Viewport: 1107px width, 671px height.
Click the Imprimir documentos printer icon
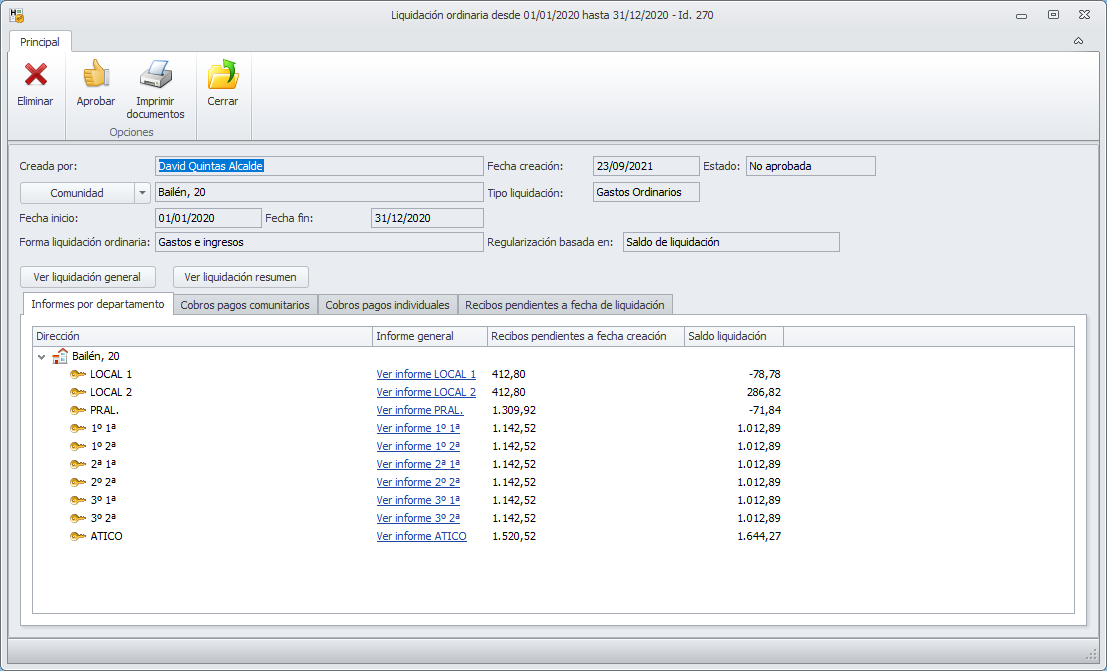(155, 75)
